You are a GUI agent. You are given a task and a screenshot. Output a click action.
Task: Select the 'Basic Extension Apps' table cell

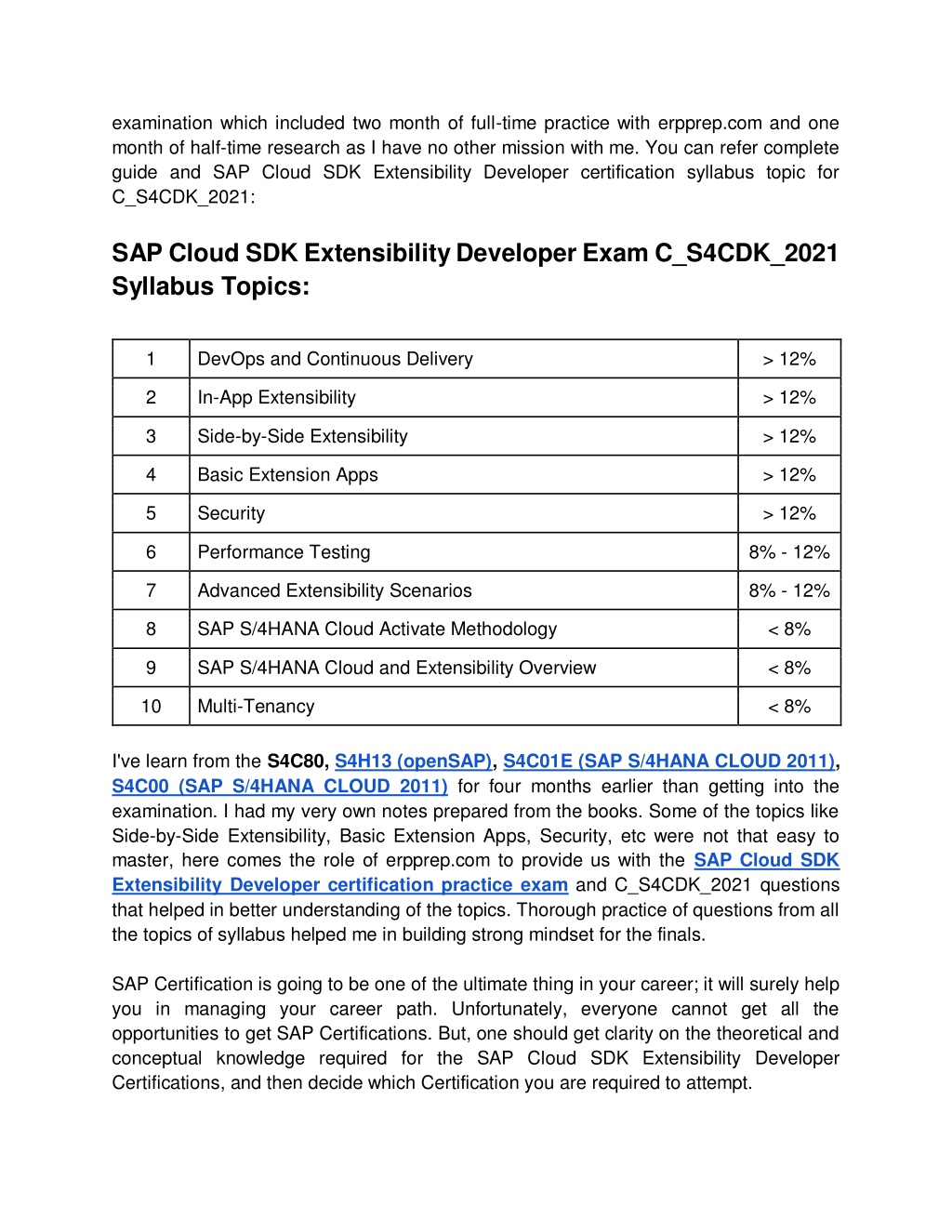pyautogui.click(x=464, y=475)
